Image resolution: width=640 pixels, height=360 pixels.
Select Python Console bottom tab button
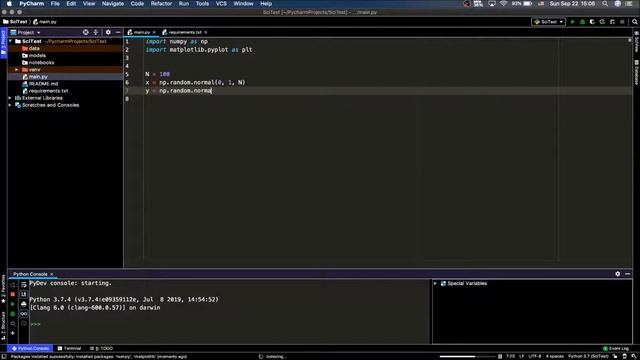(x=30, y=349)
